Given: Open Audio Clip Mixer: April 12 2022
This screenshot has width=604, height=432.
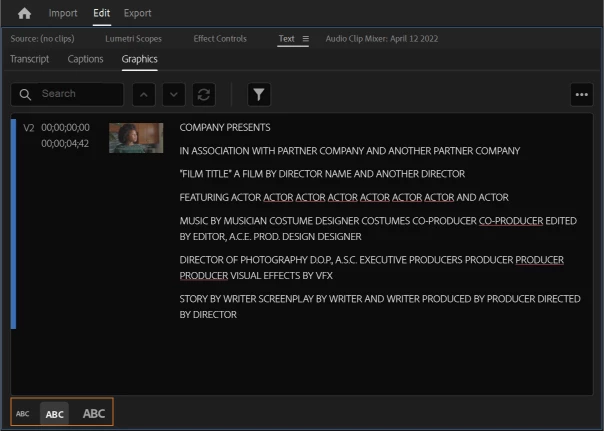Looking at the screenshot, I should coord(382,39).
